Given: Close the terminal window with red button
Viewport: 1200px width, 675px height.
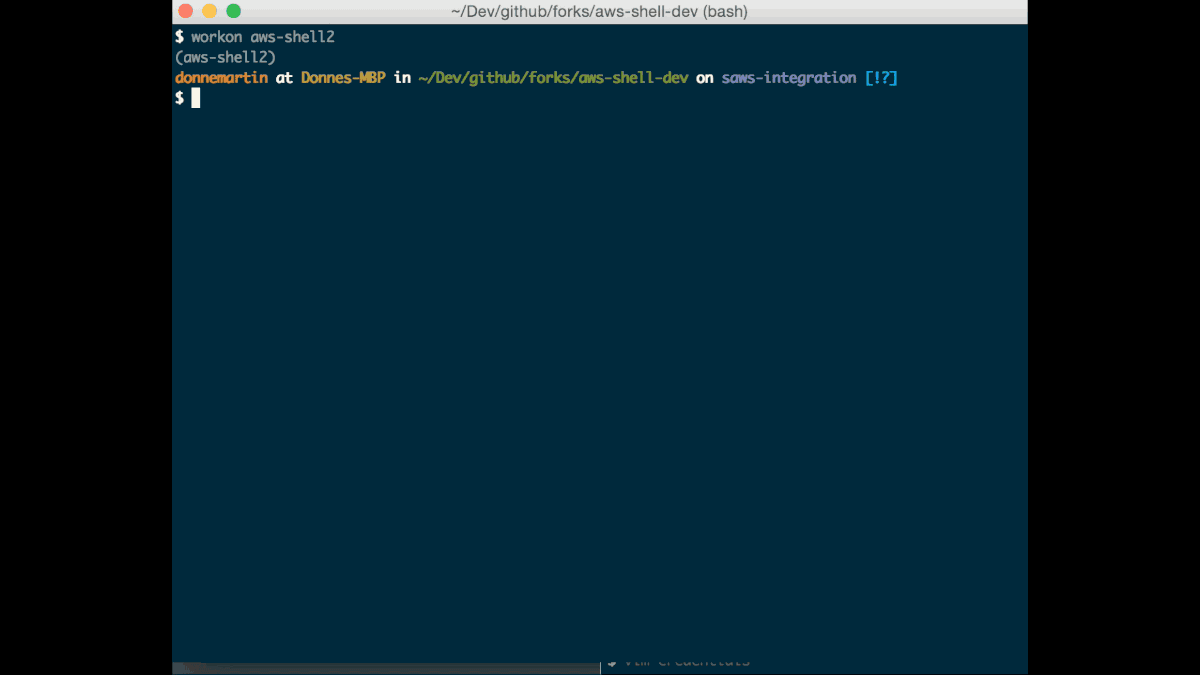Looking at the screenshot, I should click(186, 11).
